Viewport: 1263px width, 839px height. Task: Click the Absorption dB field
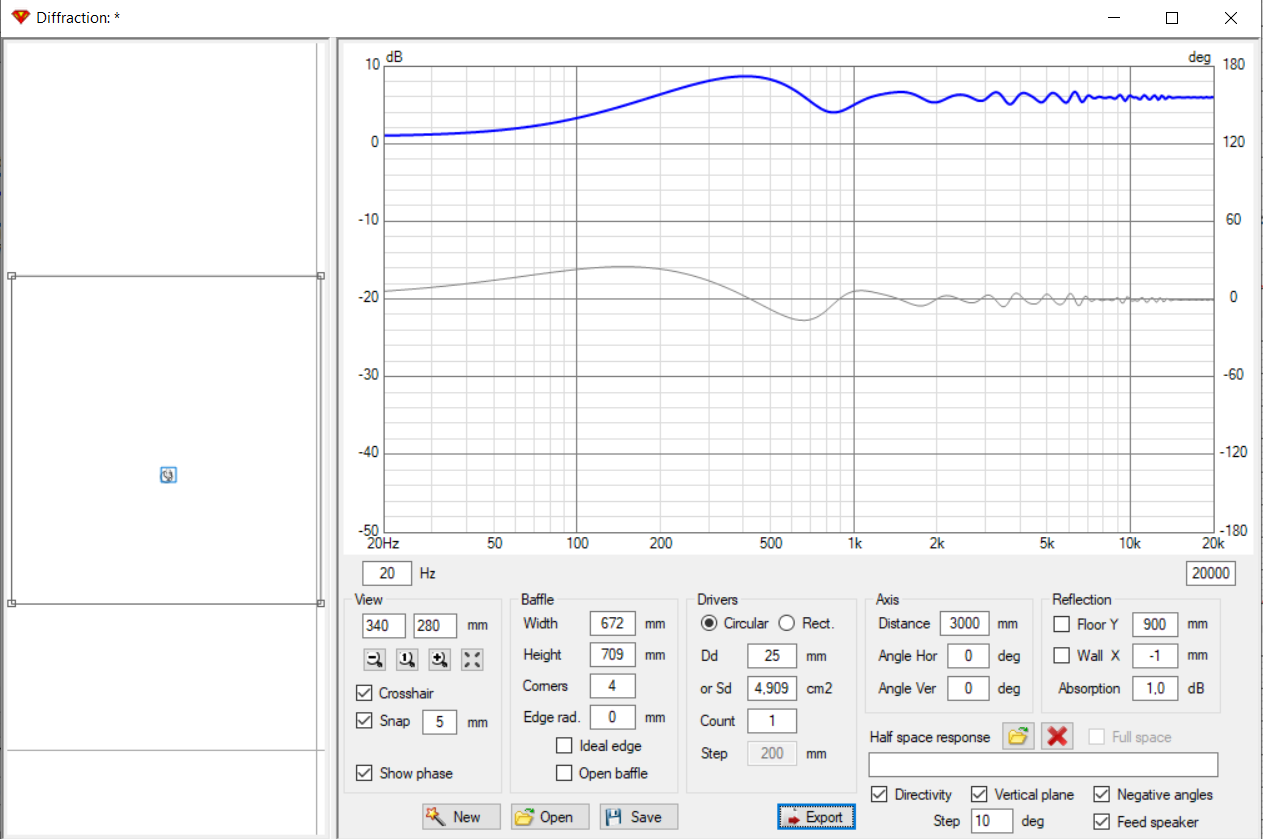tap(1155, 688)
